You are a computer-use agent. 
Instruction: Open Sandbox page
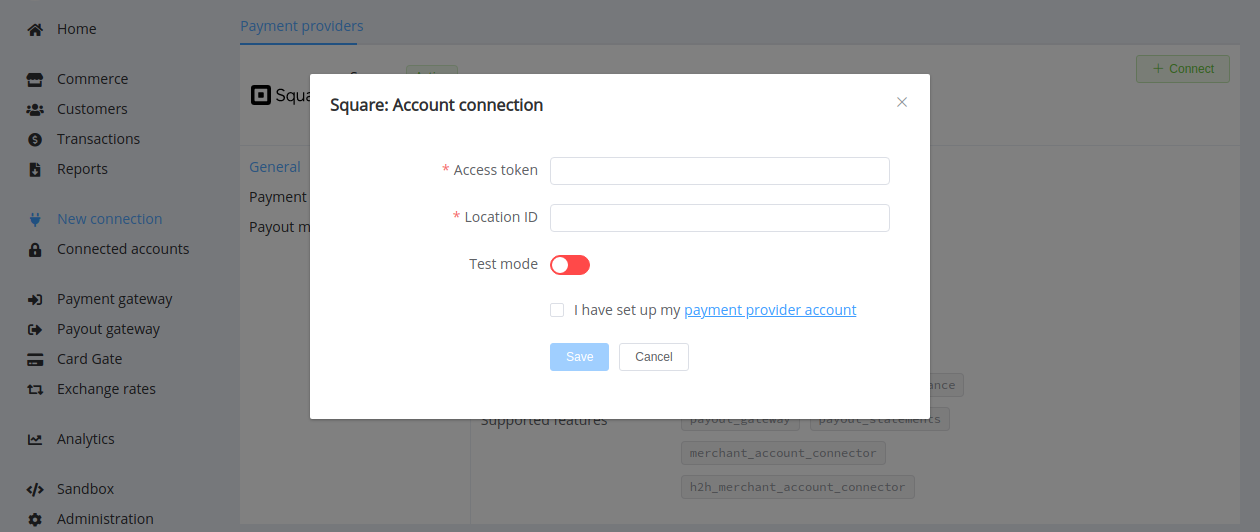tap(86, 489)
